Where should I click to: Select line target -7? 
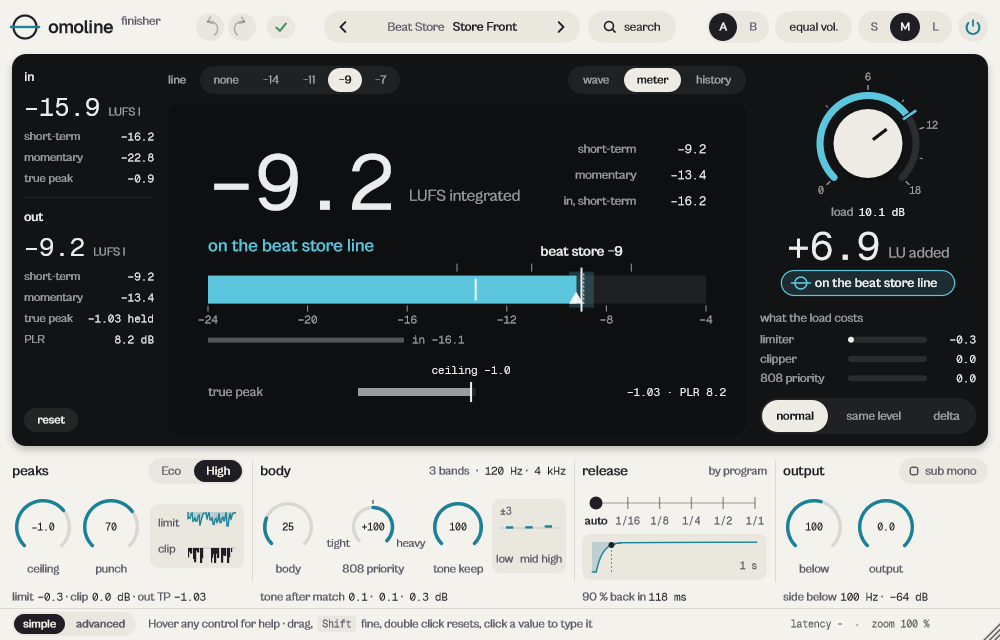click(x=381, y=80)
